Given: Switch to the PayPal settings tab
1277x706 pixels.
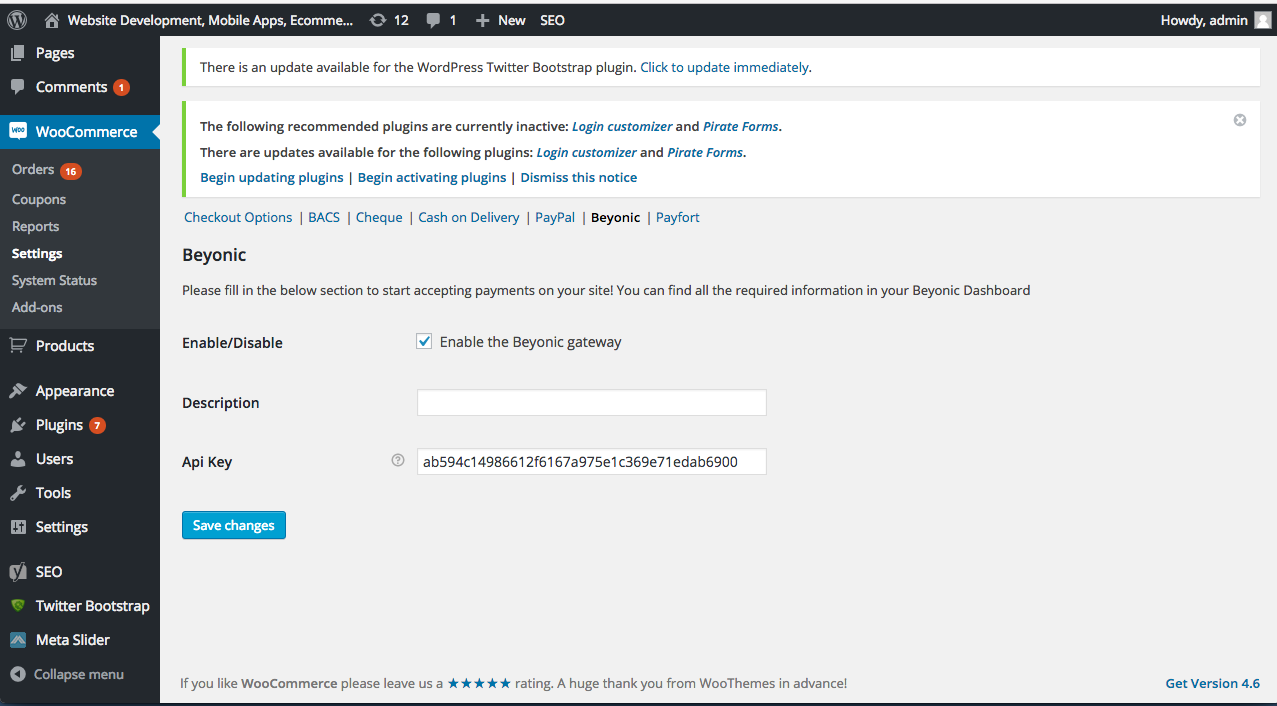Looking at the screenshot, I should (555, 217).
